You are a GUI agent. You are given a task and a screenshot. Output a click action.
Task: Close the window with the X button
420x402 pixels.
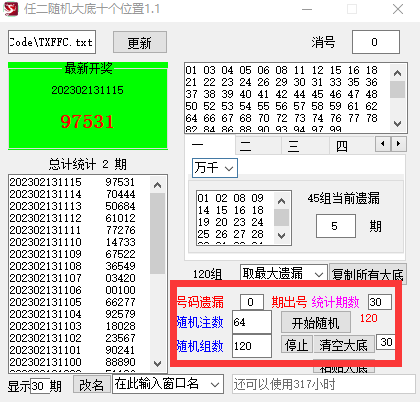coord(398,9)
